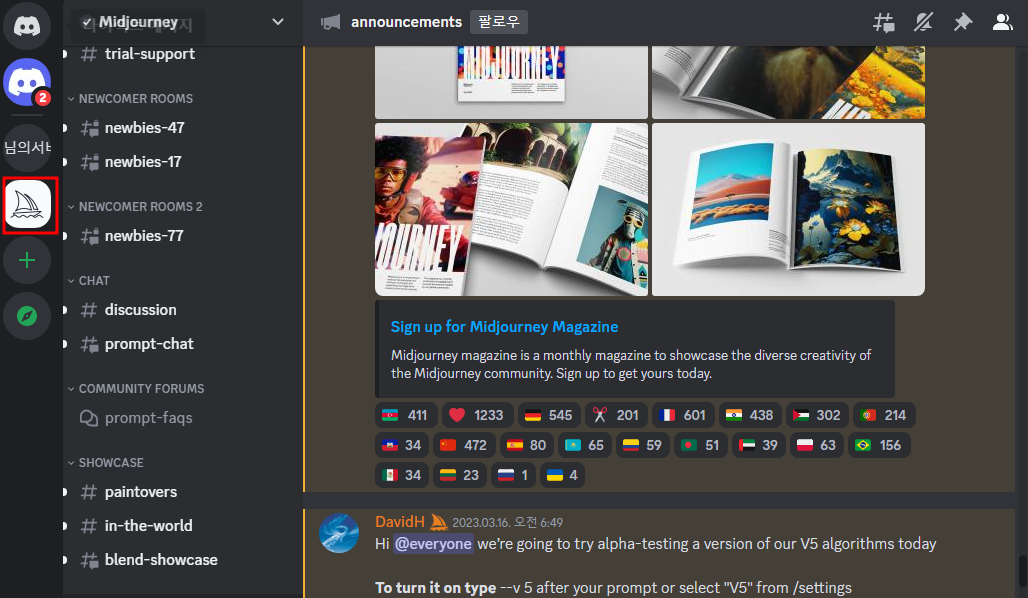The height and width of the screenshot is (598, 1028).
Task: Toggle the scissors reaction 201
Action: 616,415
